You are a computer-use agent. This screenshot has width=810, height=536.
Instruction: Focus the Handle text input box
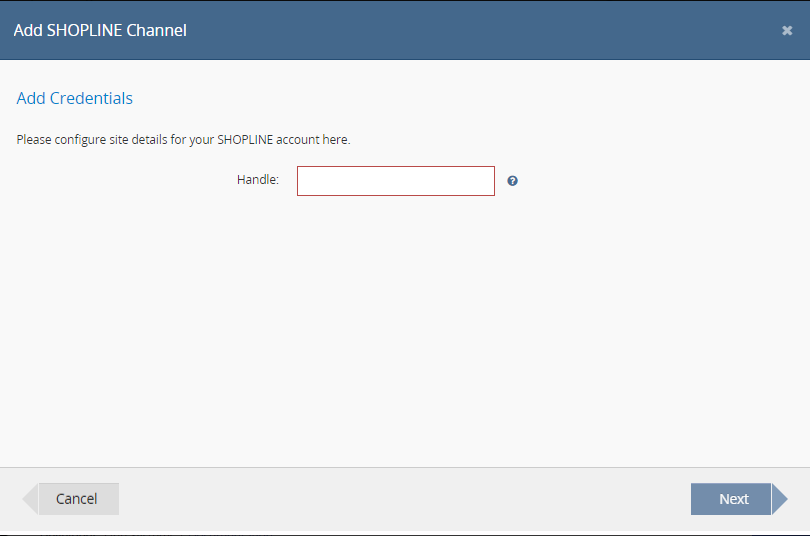pyautogui.click(x=396, y=181)
